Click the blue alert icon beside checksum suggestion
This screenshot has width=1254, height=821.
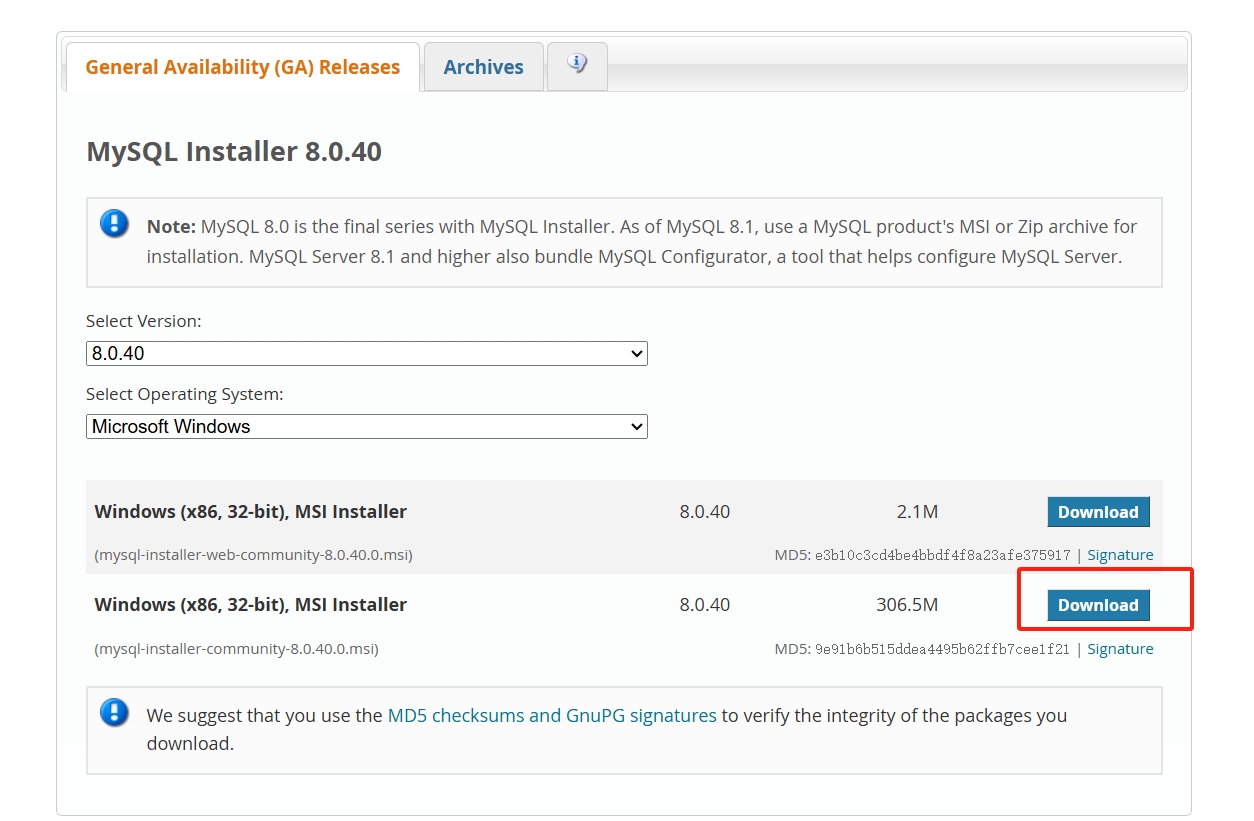(114, 712)
